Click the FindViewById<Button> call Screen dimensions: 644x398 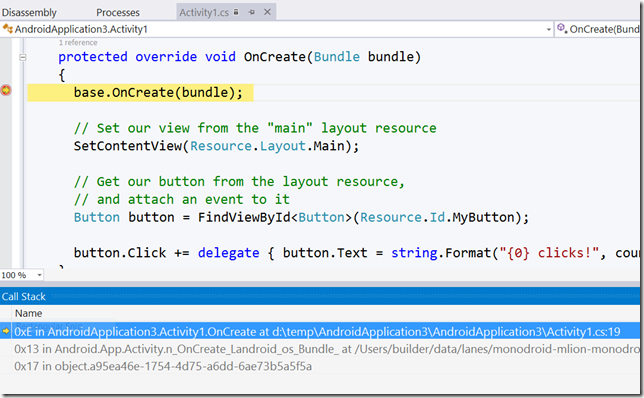[x=275, y=217]
